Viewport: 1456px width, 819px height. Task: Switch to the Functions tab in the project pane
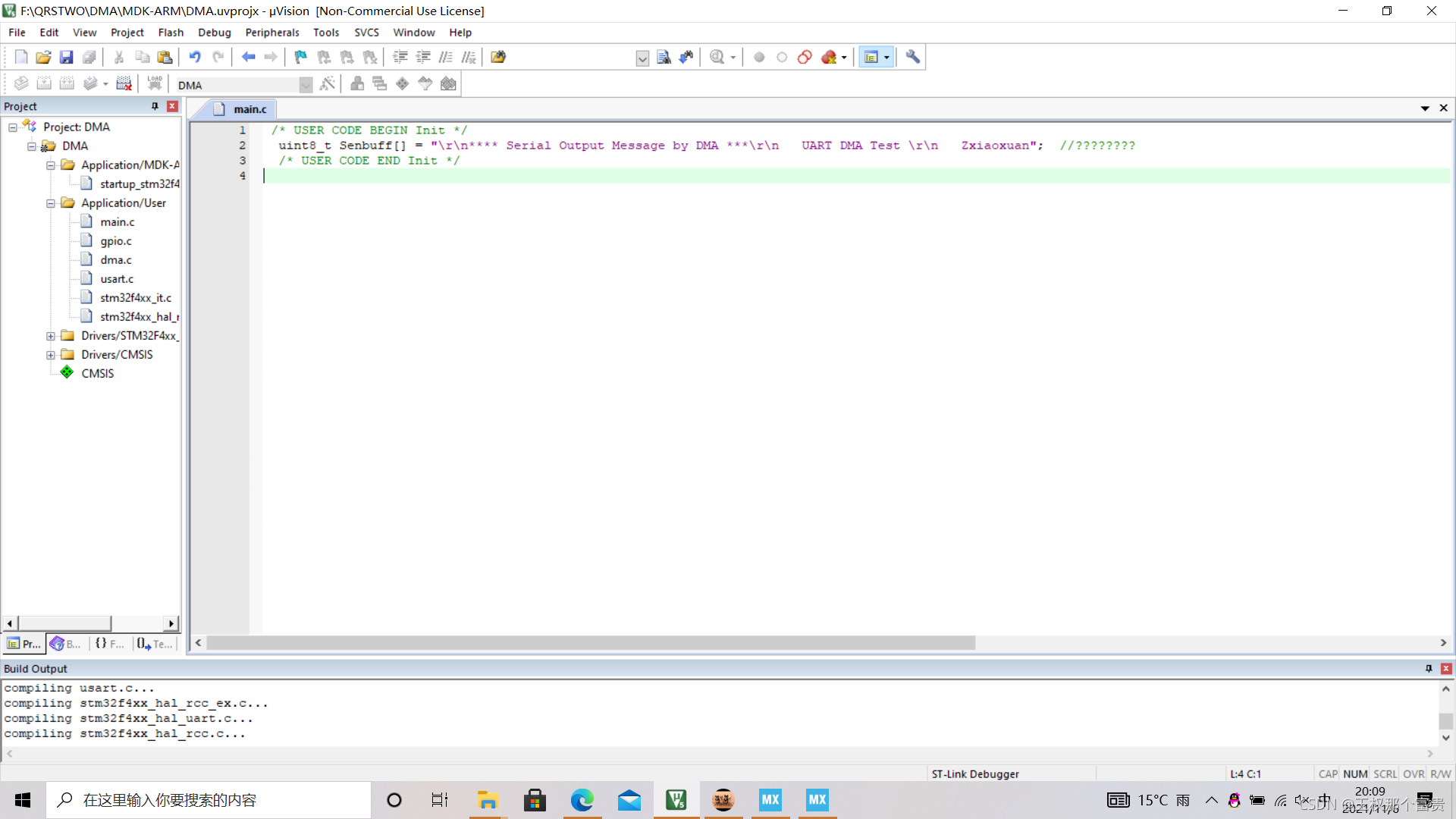(x=110, y=644)
